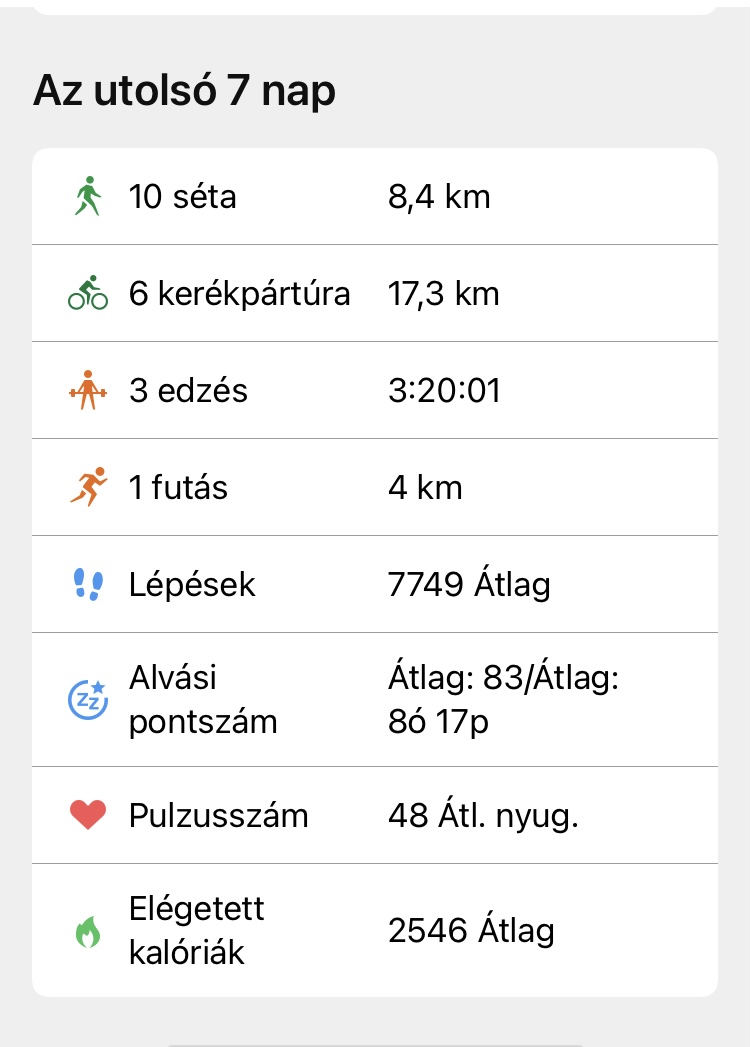Tap the weightlifter icon for edzés
750x1047 pixels.
(88, 391)
